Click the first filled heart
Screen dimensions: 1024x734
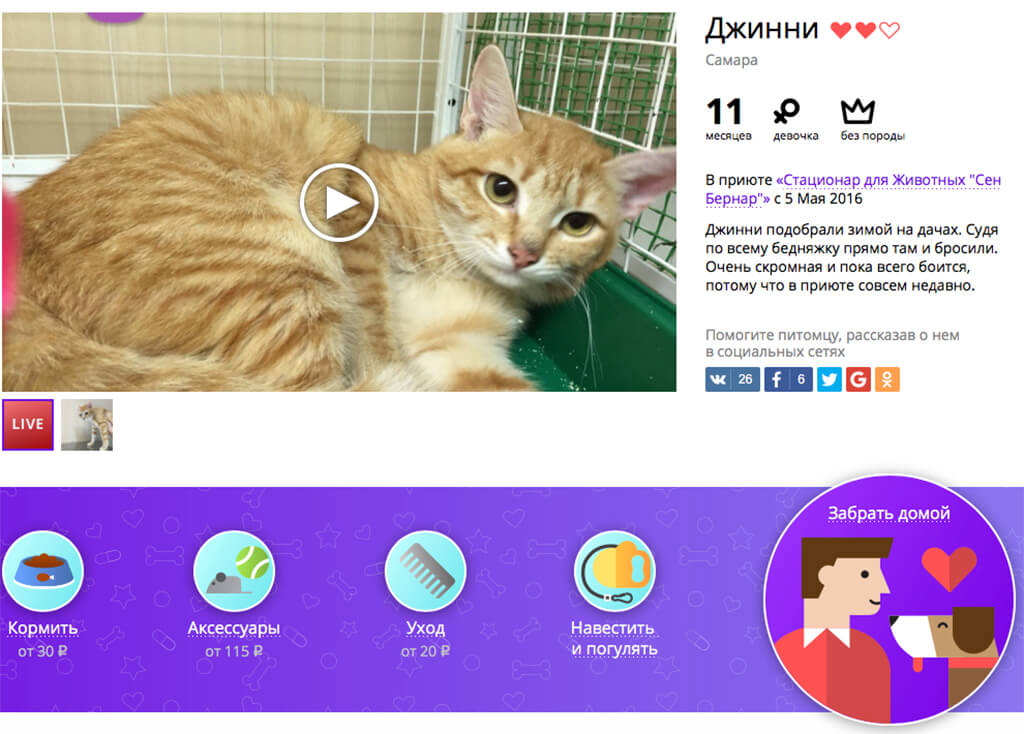click(x=840, y=30)
